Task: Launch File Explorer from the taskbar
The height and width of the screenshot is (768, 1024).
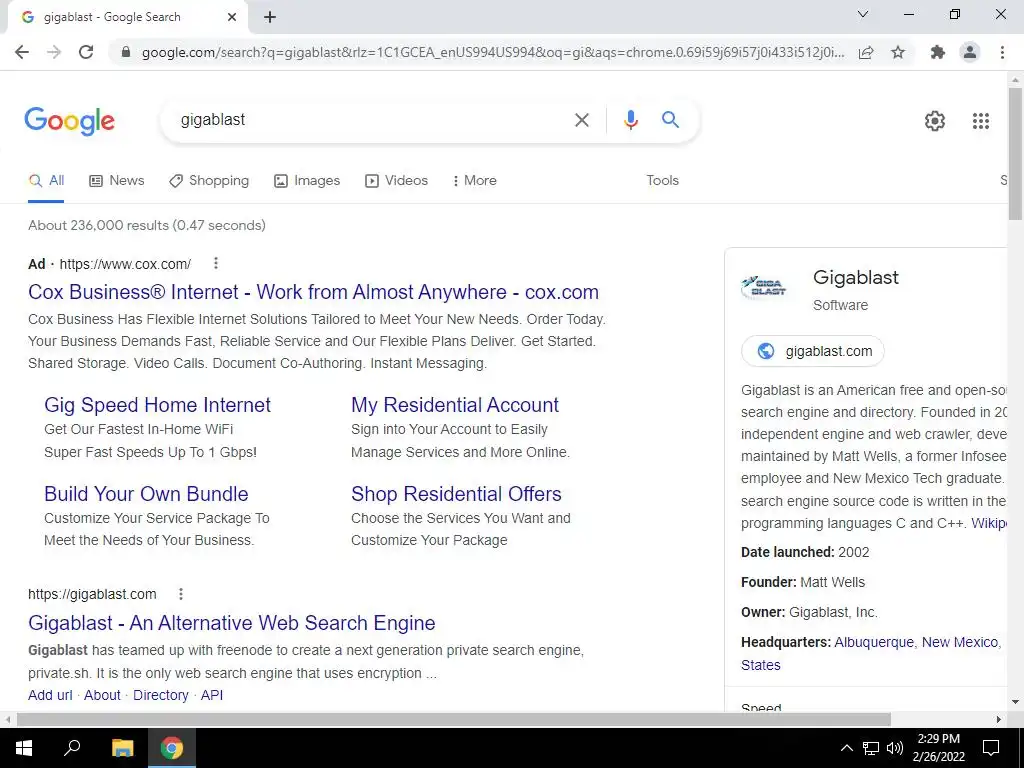Action: click(122, 748)
